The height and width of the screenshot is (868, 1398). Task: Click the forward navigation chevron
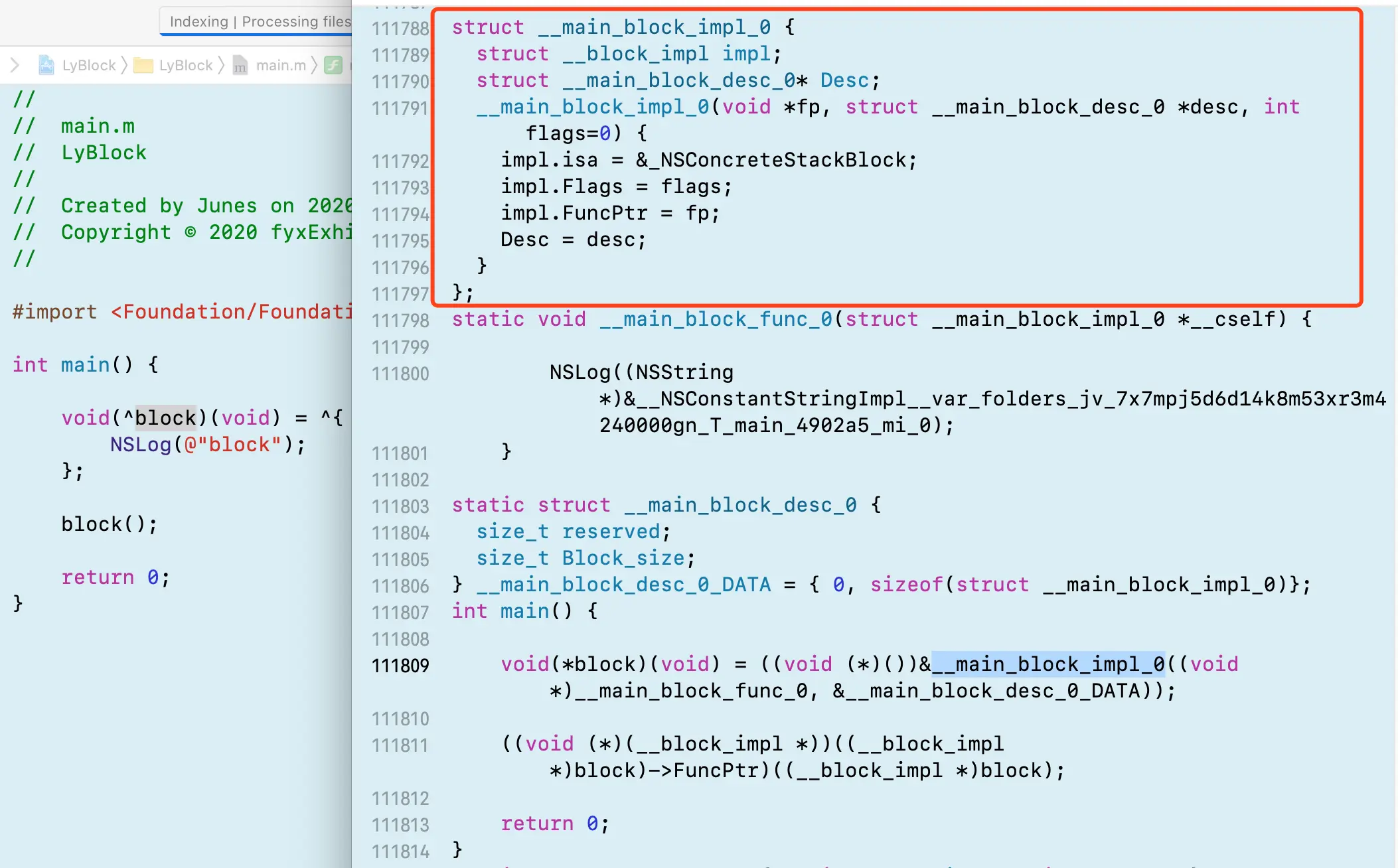(x=15, y=65)
